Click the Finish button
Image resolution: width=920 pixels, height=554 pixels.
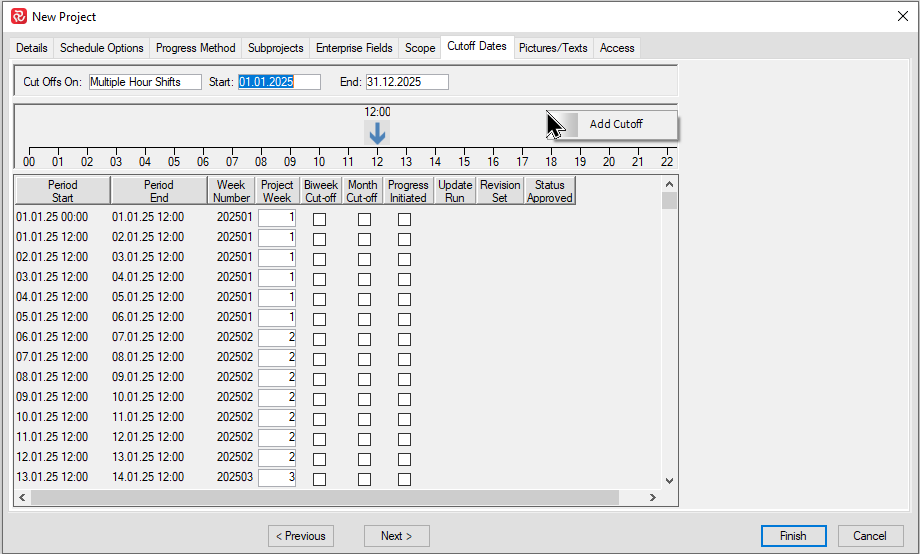793,536
